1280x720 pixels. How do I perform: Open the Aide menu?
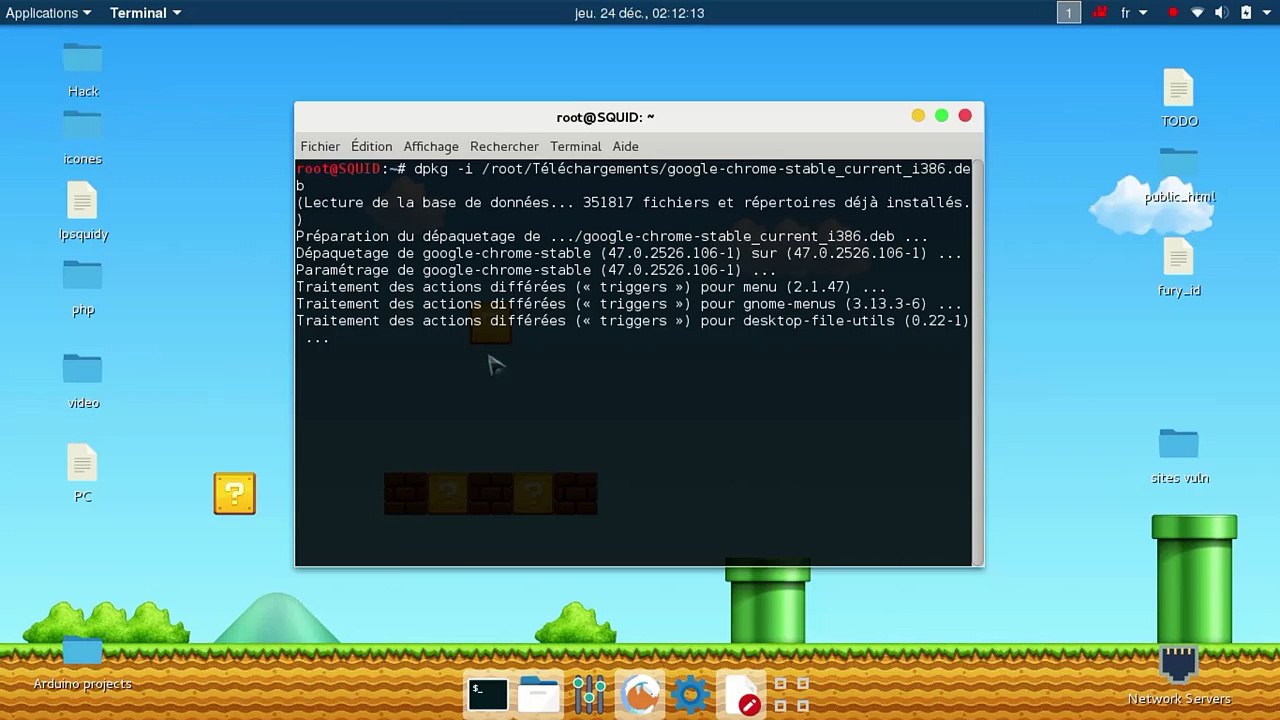(625, 146)
